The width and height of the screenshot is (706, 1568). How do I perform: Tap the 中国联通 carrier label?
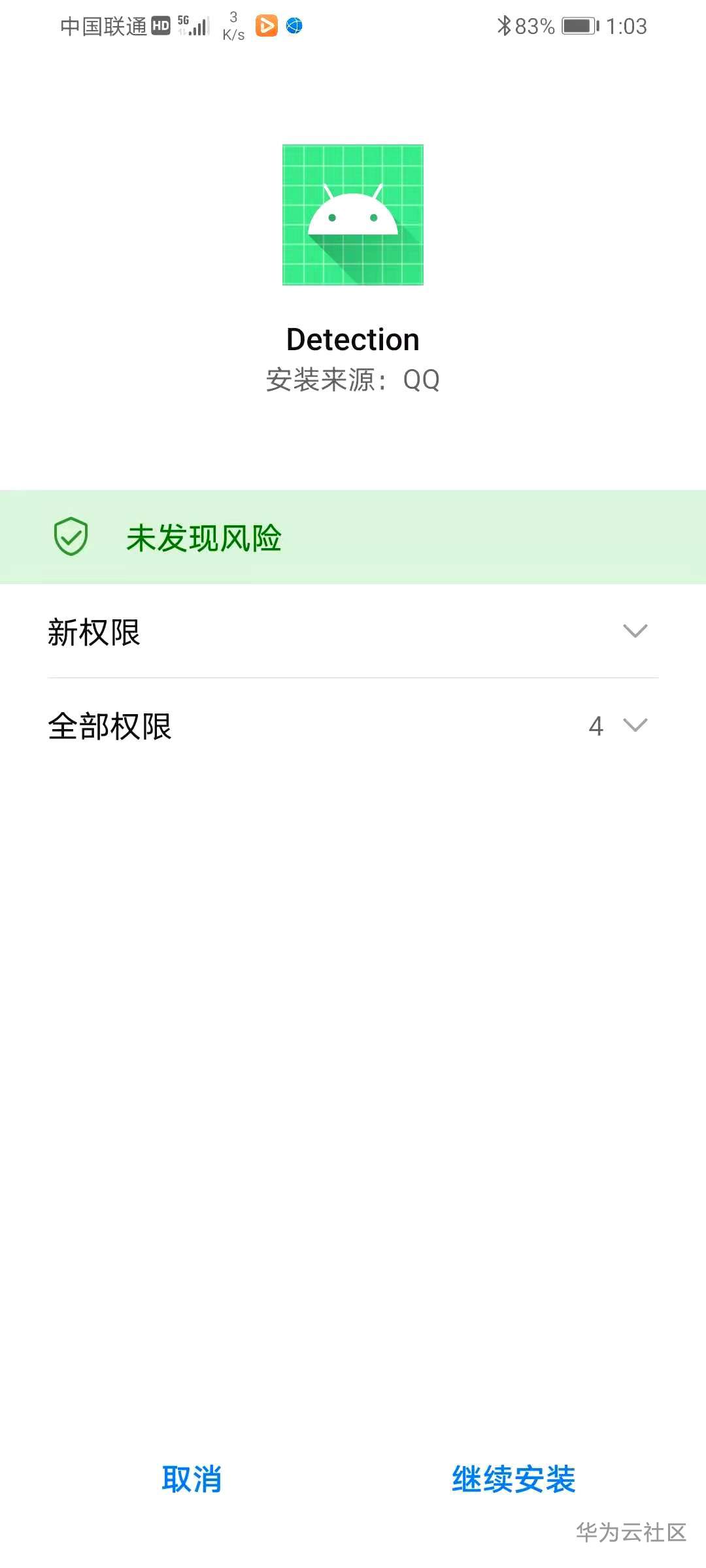click(x=103, y=26)
